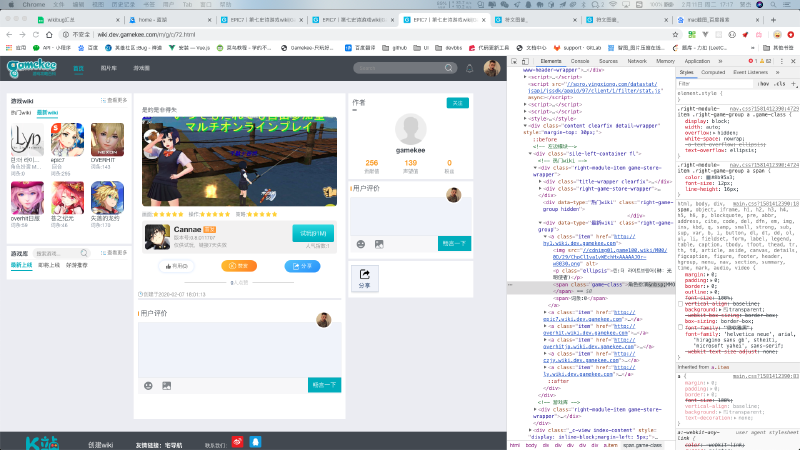The height and width of the screenshot is (450, 800).
Task: Open the Chrome menu in the menu bar
Action: tap(34, 5)
